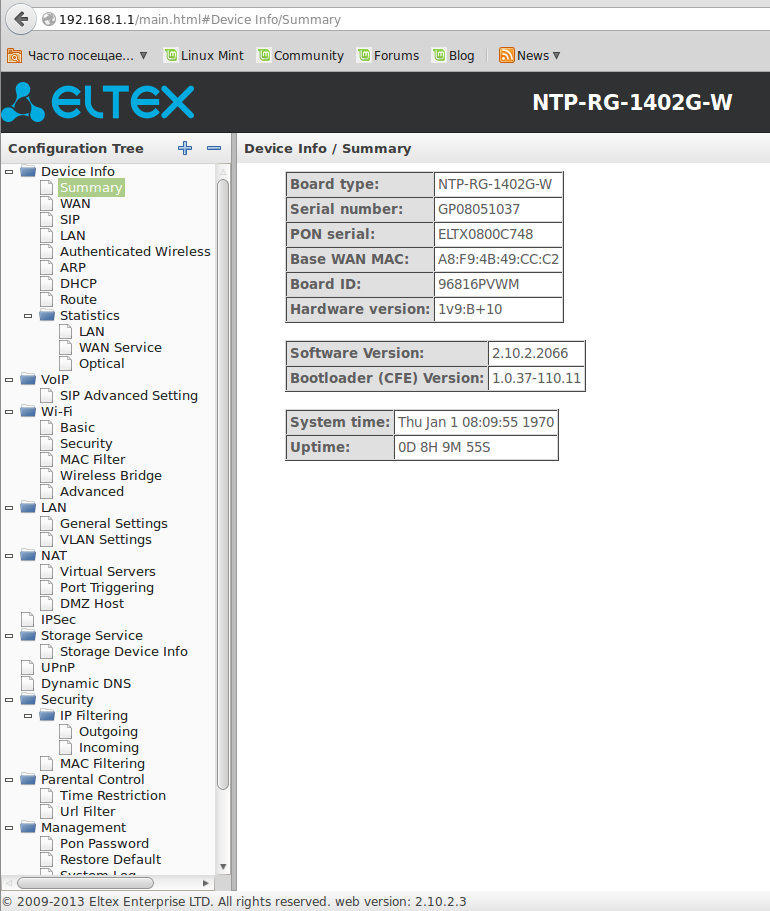
Task: Click the UPnP page icon
Action: click(x=27, y=667)
